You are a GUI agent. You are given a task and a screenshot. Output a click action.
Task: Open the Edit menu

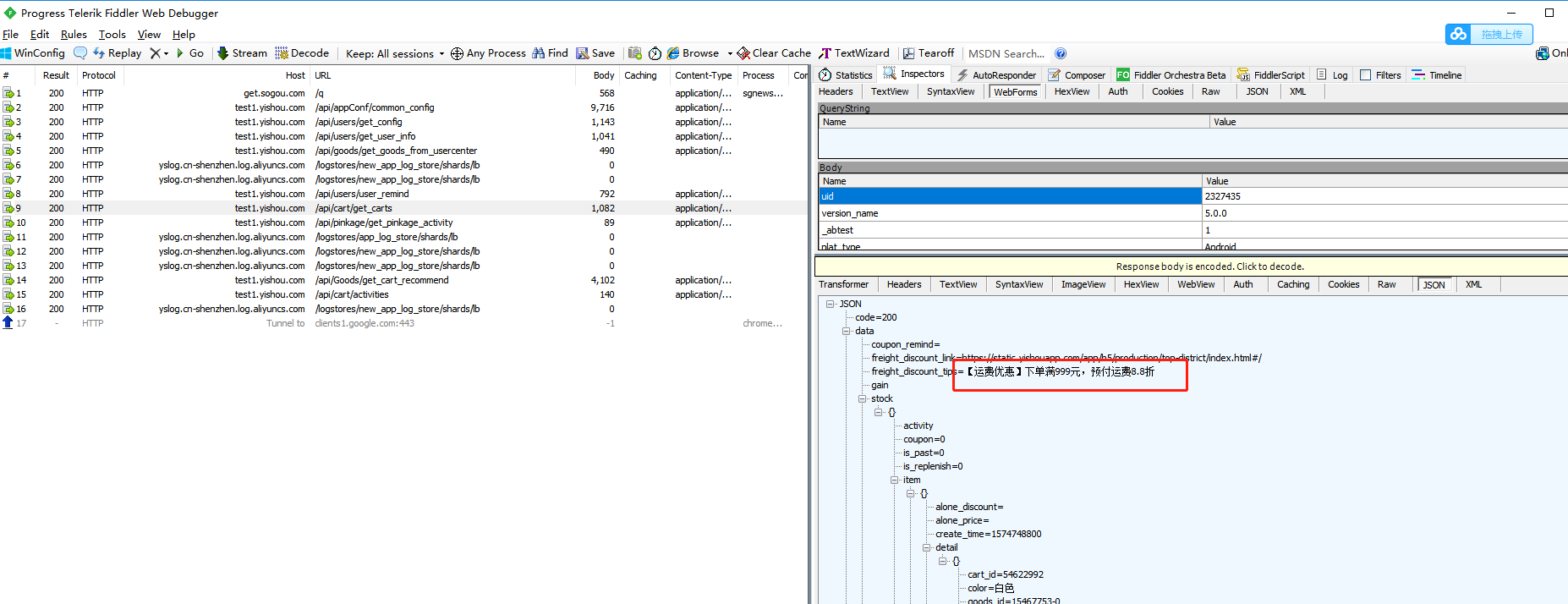[x=40, y=35]
